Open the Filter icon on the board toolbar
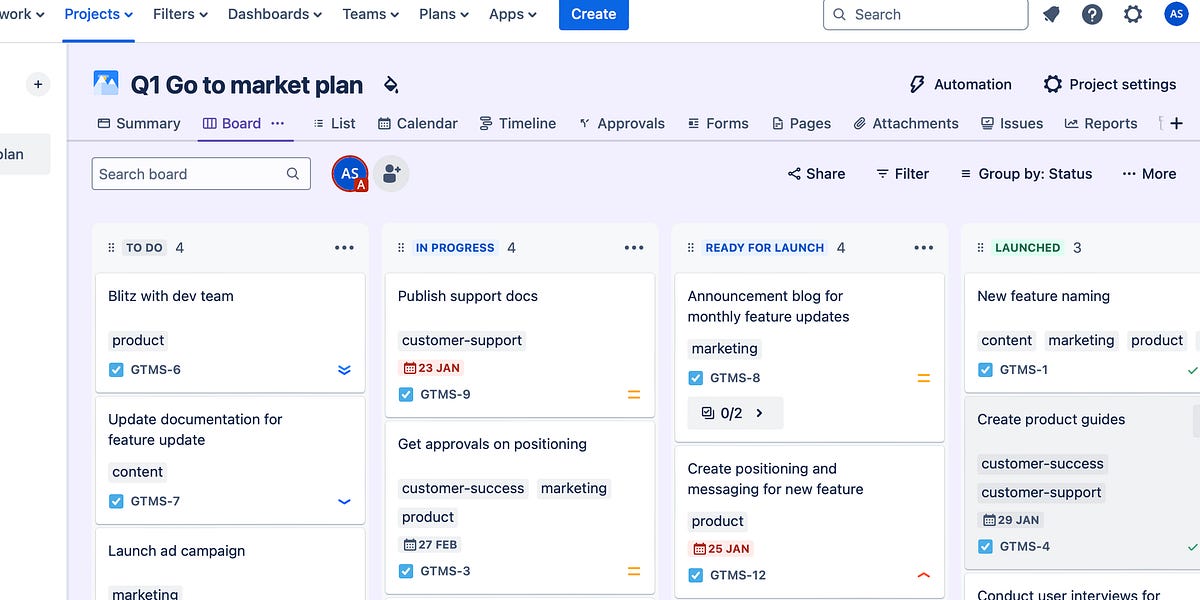The image size is (1200, 600). (882, 173)
